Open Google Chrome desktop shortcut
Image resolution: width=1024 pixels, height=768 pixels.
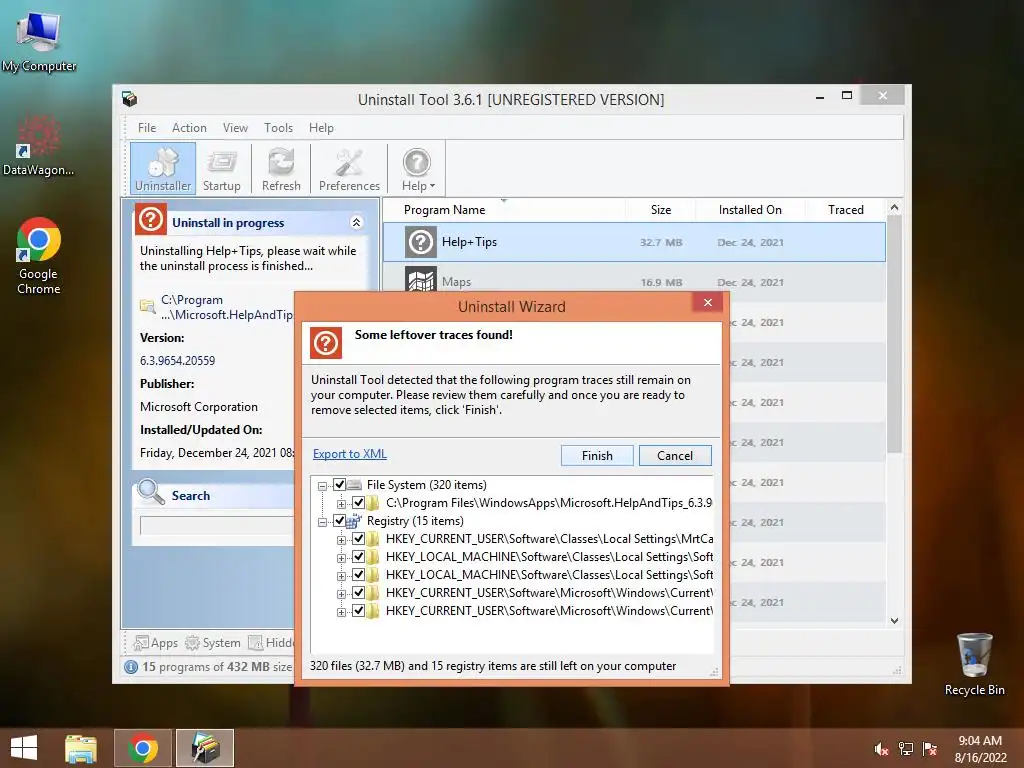tap(39, 256)
